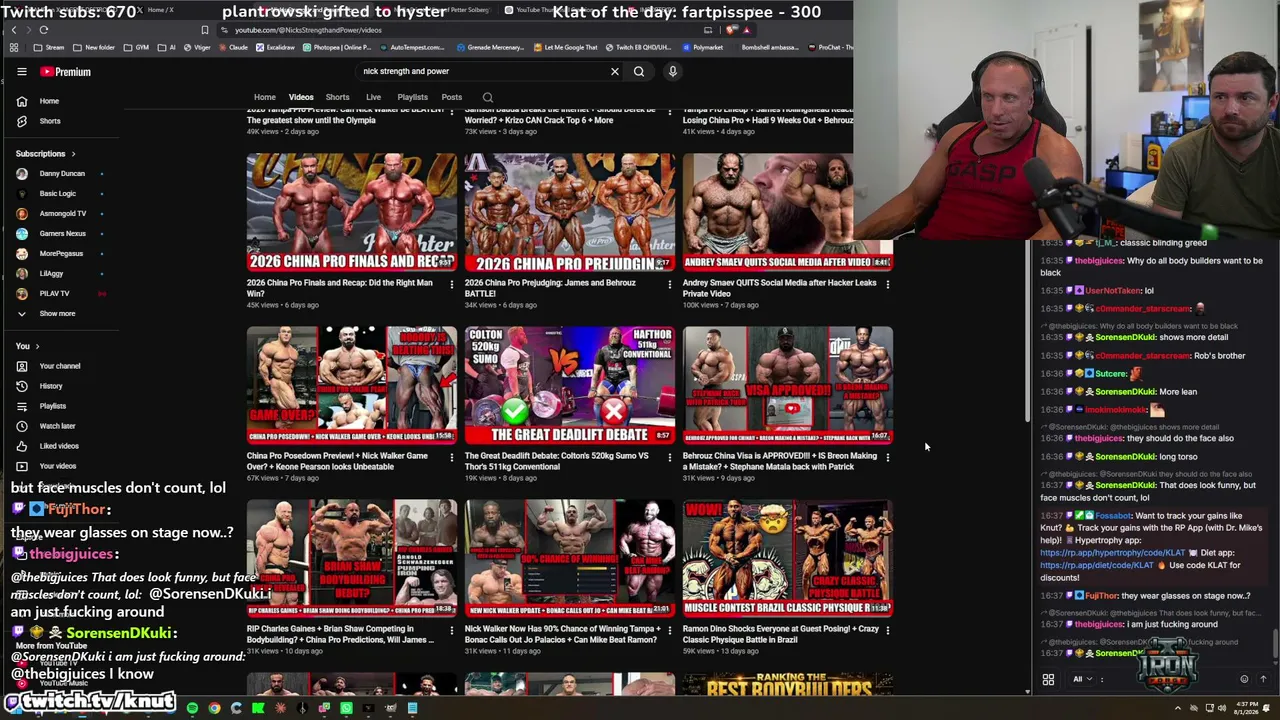Open the emoji picker in chat
Image resolution: width=1280 pixels, height=720 pixels.
1244,679
